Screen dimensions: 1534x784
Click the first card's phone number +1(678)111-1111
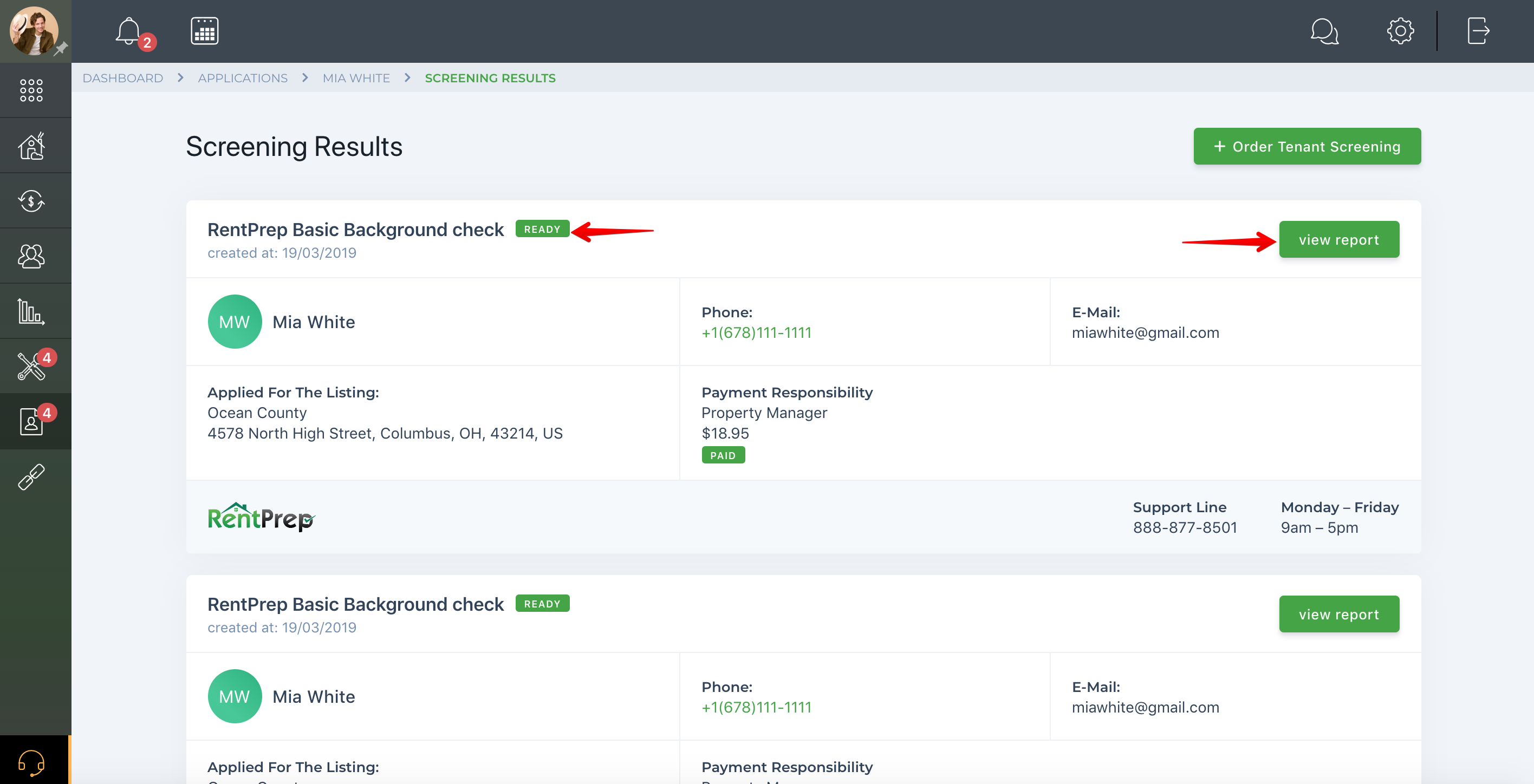point(756,333)
